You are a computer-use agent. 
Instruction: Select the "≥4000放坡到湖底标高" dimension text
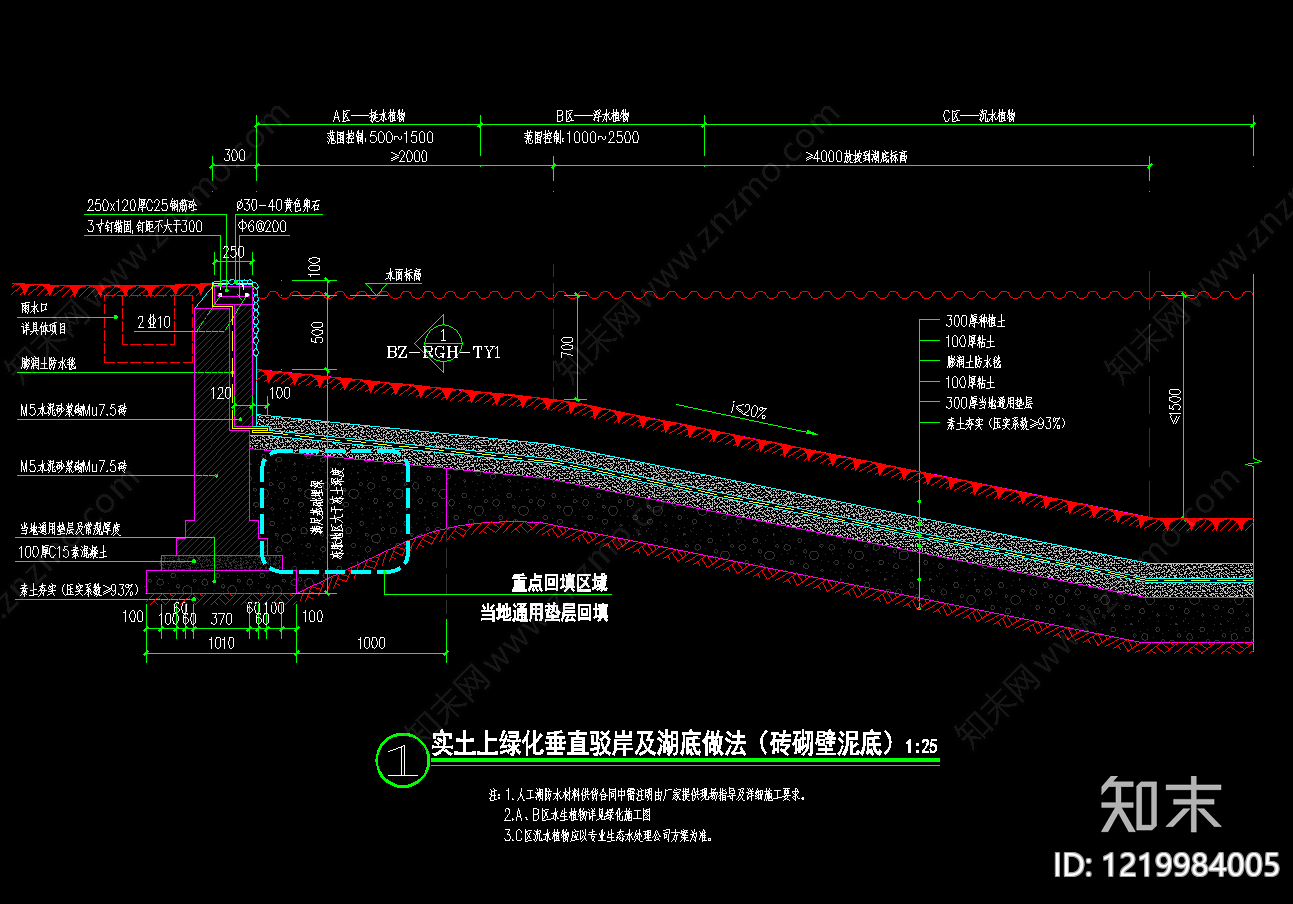pyautogui.click(x=857, y=157)
